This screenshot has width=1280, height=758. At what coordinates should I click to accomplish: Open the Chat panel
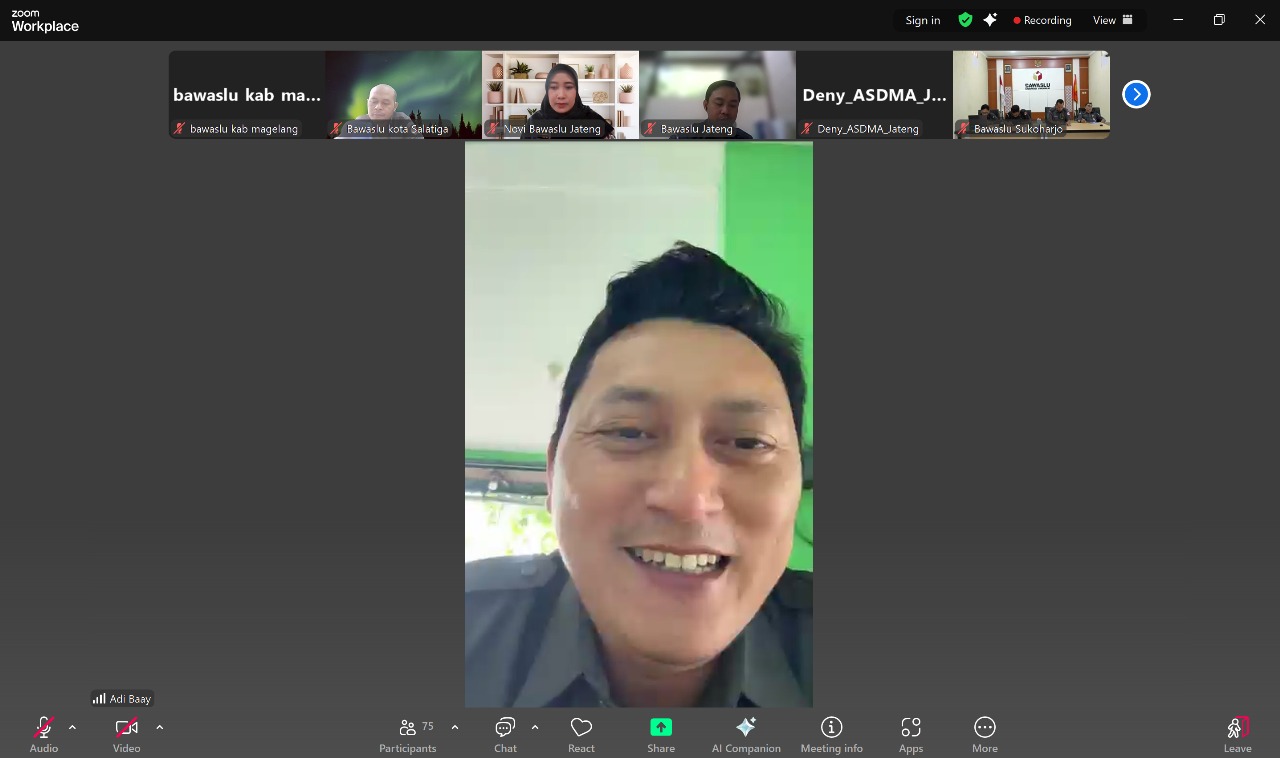[x=505, y=733]
